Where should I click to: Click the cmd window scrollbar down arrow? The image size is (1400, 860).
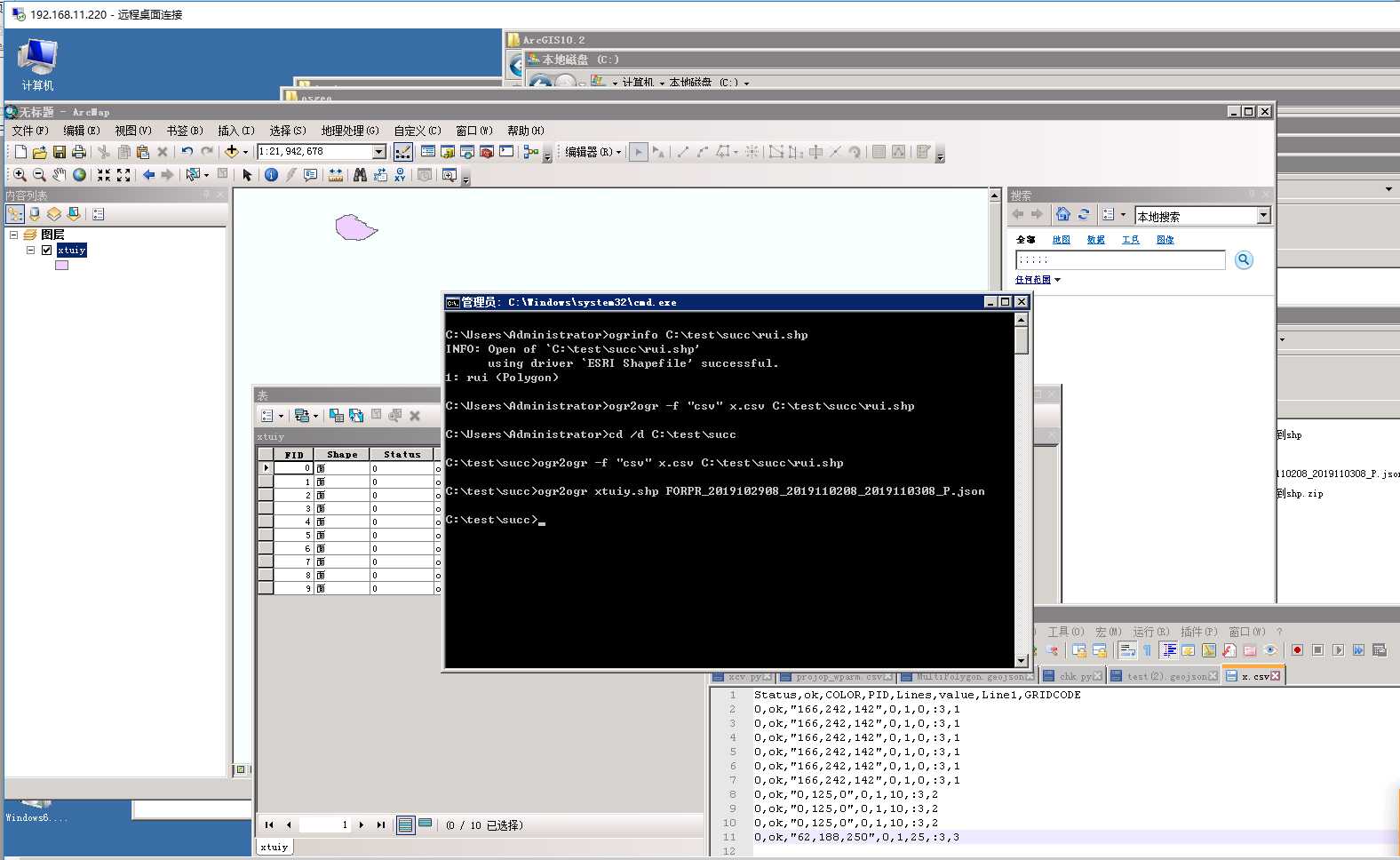pos(1022,660)
